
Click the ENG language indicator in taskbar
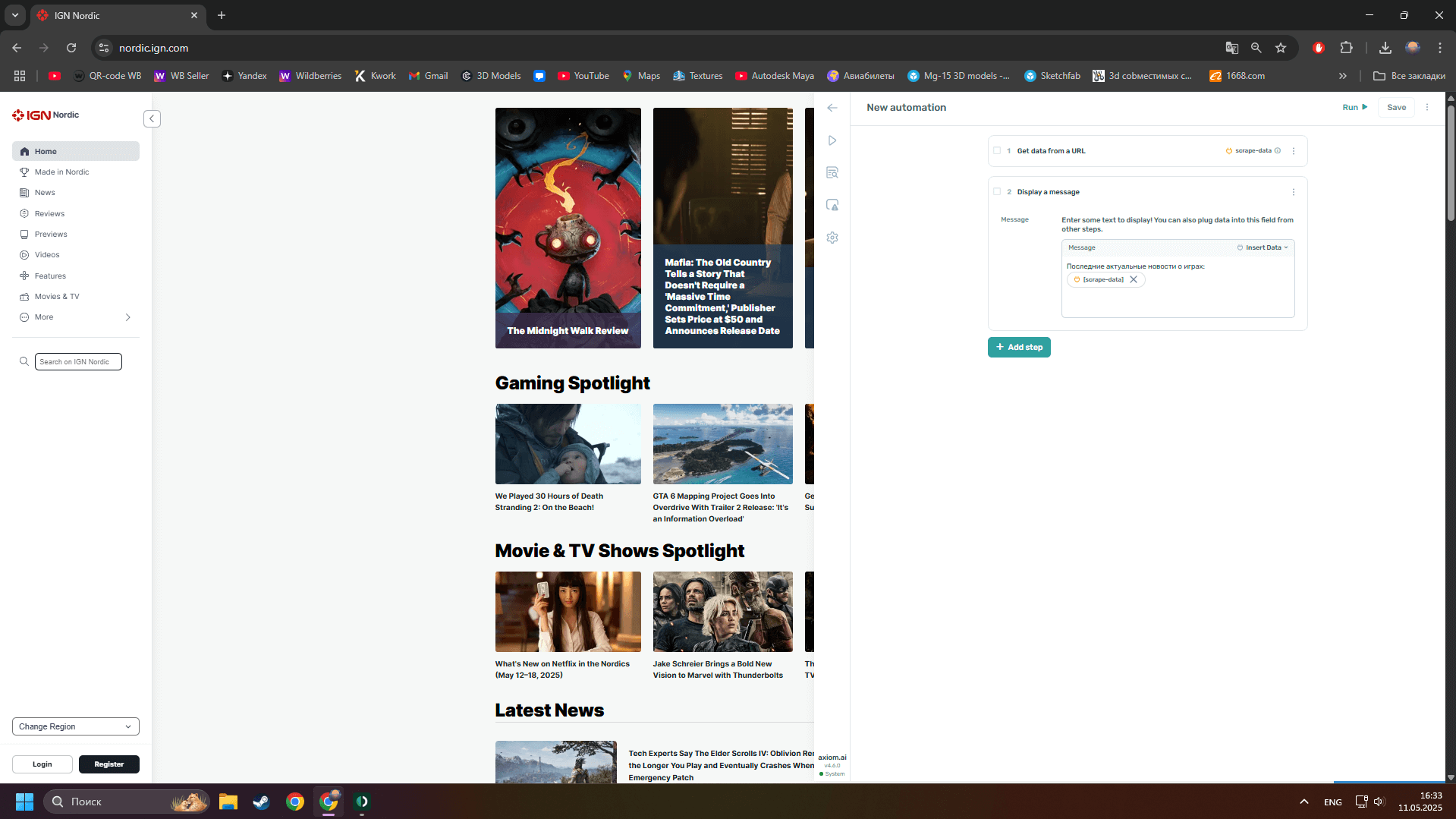1333,802
